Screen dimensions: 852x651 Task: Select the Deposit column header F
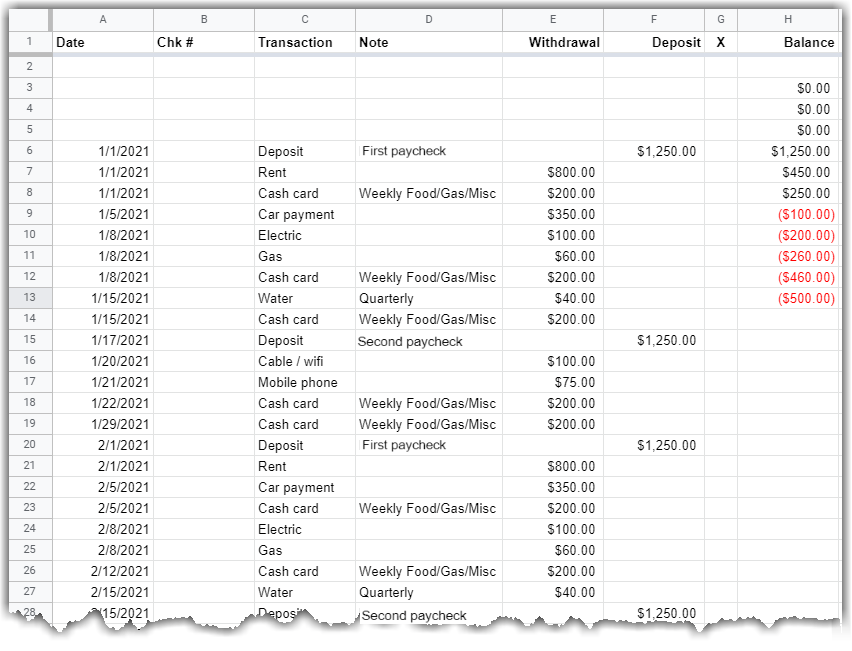[x=654, y=18]
